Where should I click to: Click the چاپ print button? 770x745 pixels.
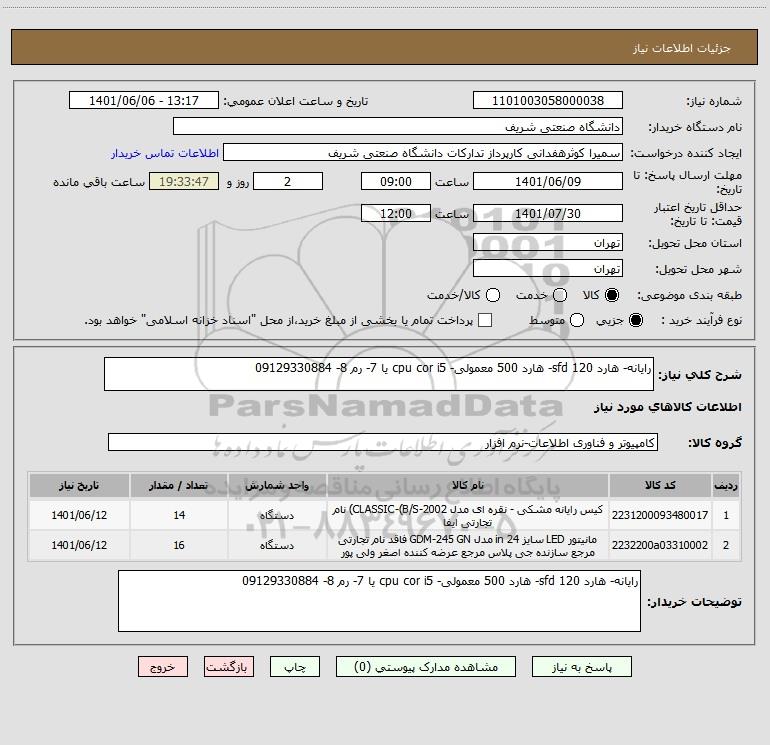pyautogui.click(x=295, y=667)
